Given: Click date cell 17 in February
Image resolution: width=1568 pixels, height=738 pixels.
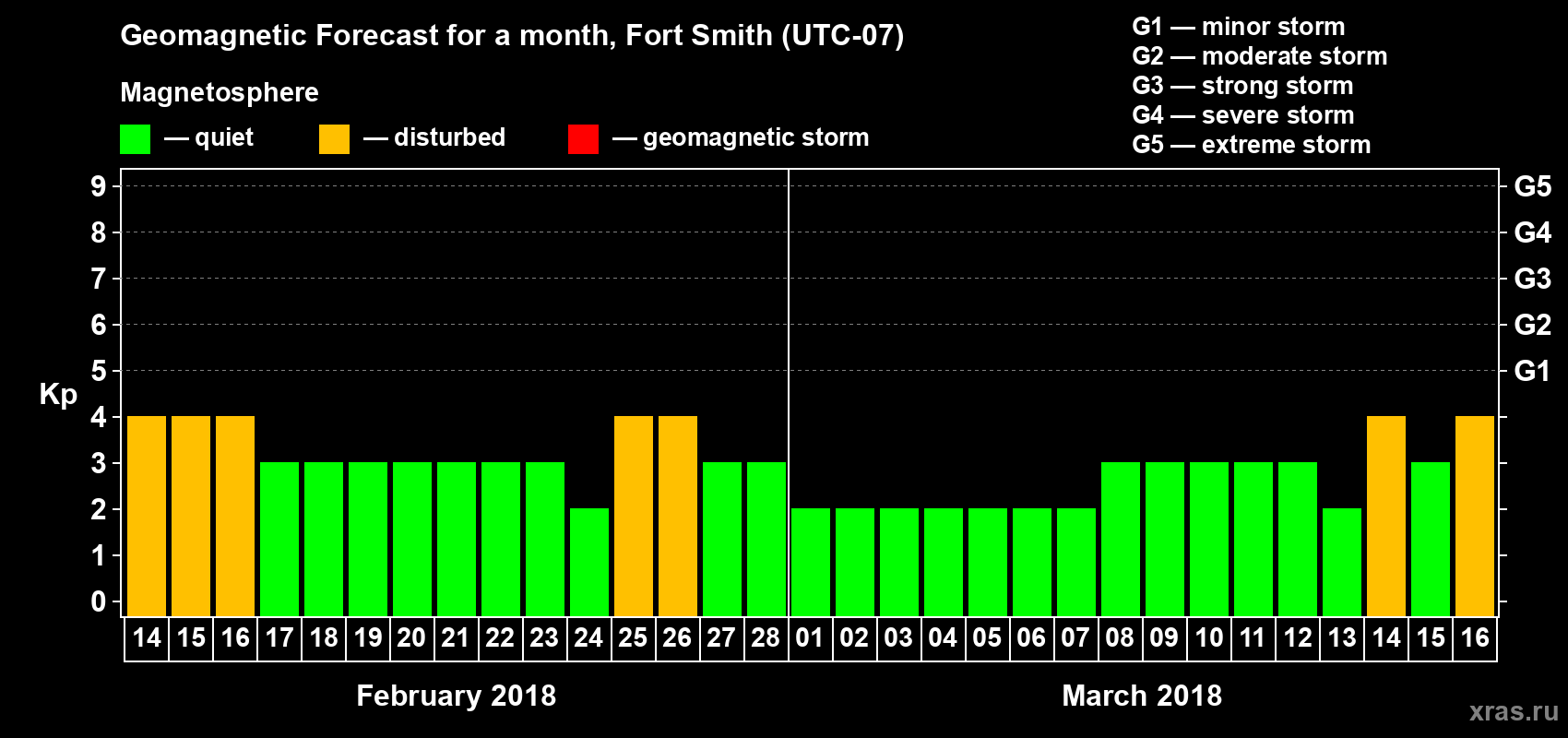Looking at the screenshot, I should [279, 638].
